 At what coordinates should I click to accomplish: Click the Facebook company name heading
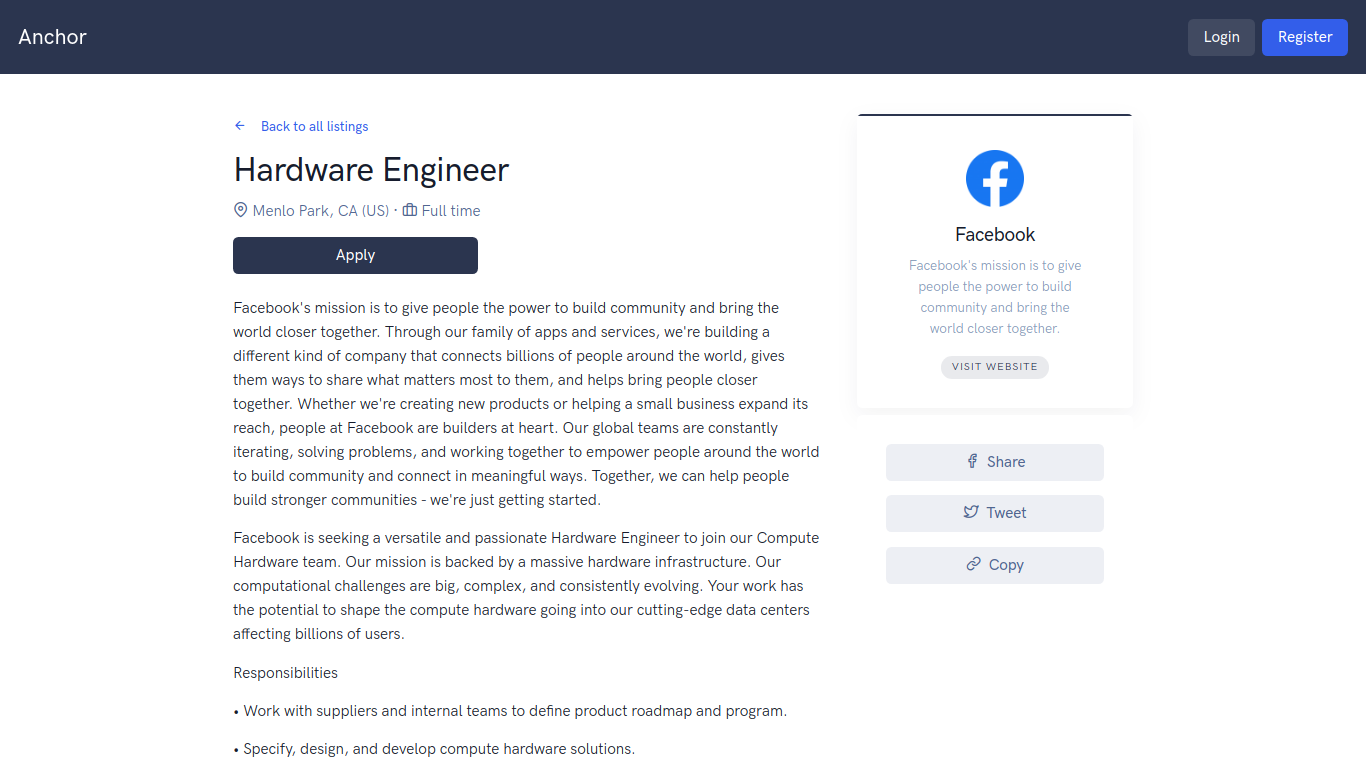[994, 234]
